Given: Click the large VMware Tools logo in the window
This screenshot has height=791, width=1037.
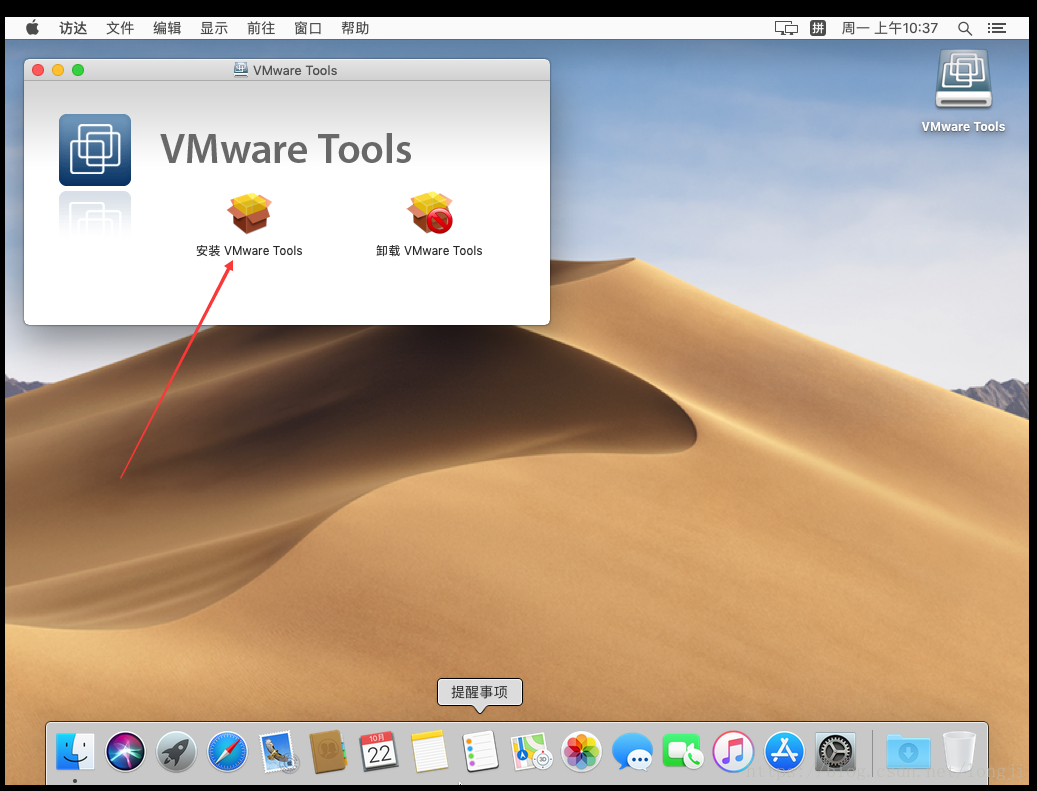Looking at the screenshot, I should [95, 150].
